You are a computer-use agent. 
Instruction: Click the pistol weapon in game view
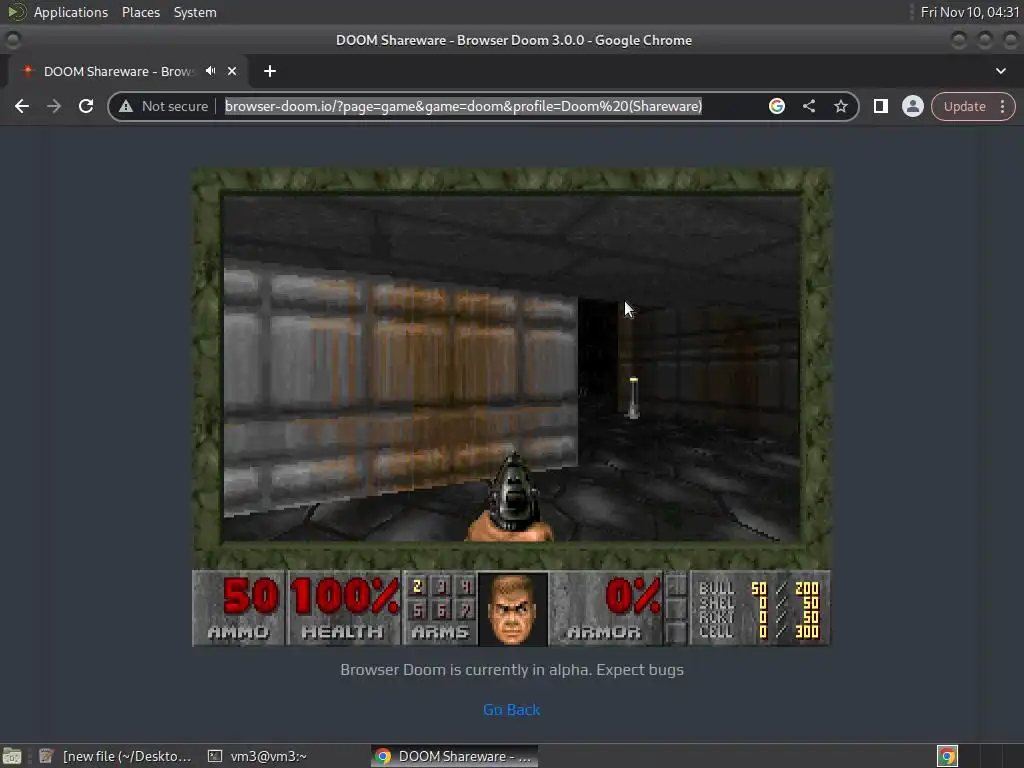click(x=511, y=498)
